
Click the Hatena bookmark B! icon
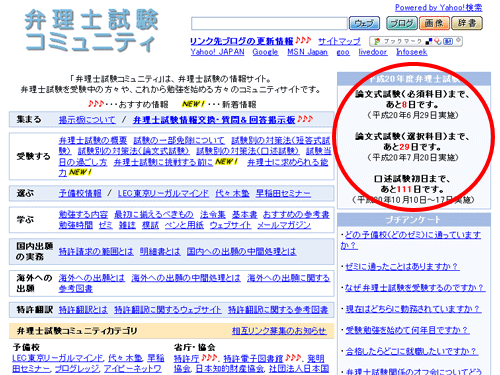[x=448, y=41]
